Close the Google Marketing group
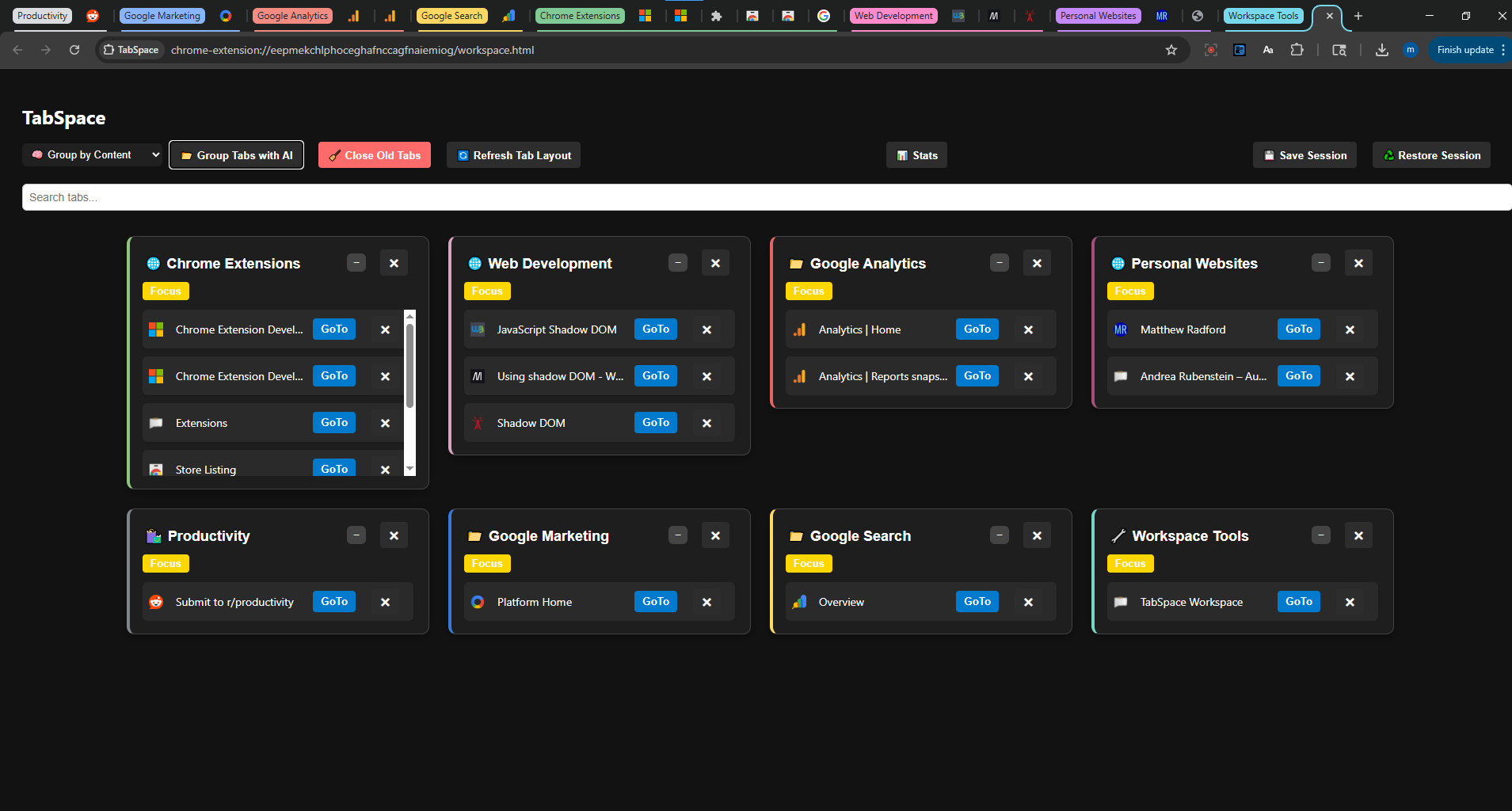 pyautogui.click(x=715, y=535)
